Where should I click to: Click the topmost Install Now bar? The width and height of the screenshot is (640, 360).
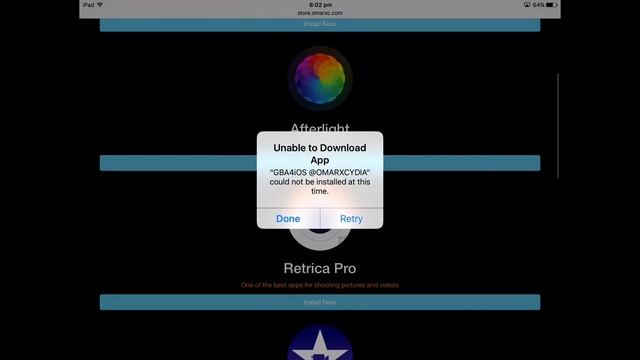(x=320, y=24)
